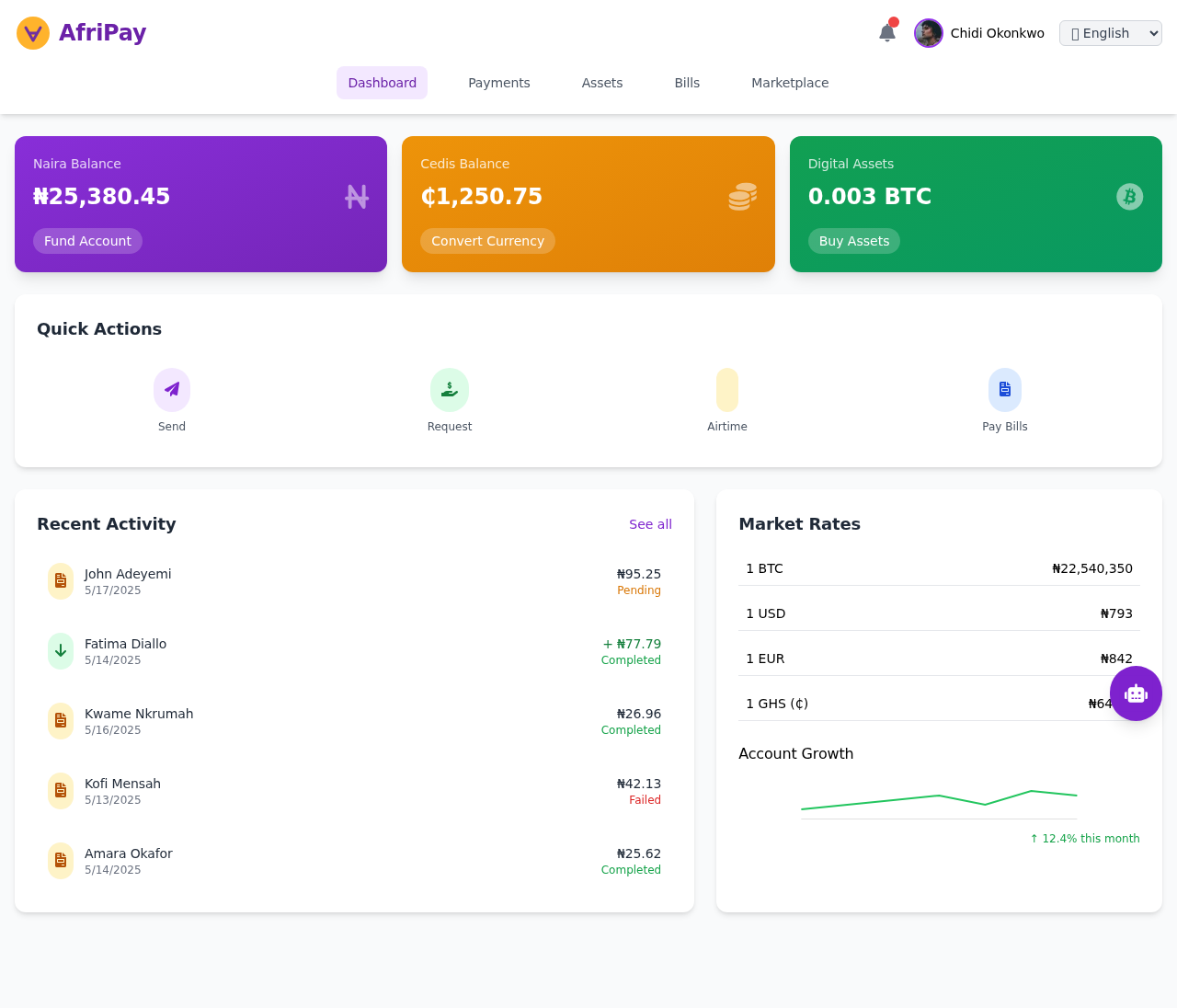
Task: Open the chatbot assistant button
Action: pos(1136,693)
